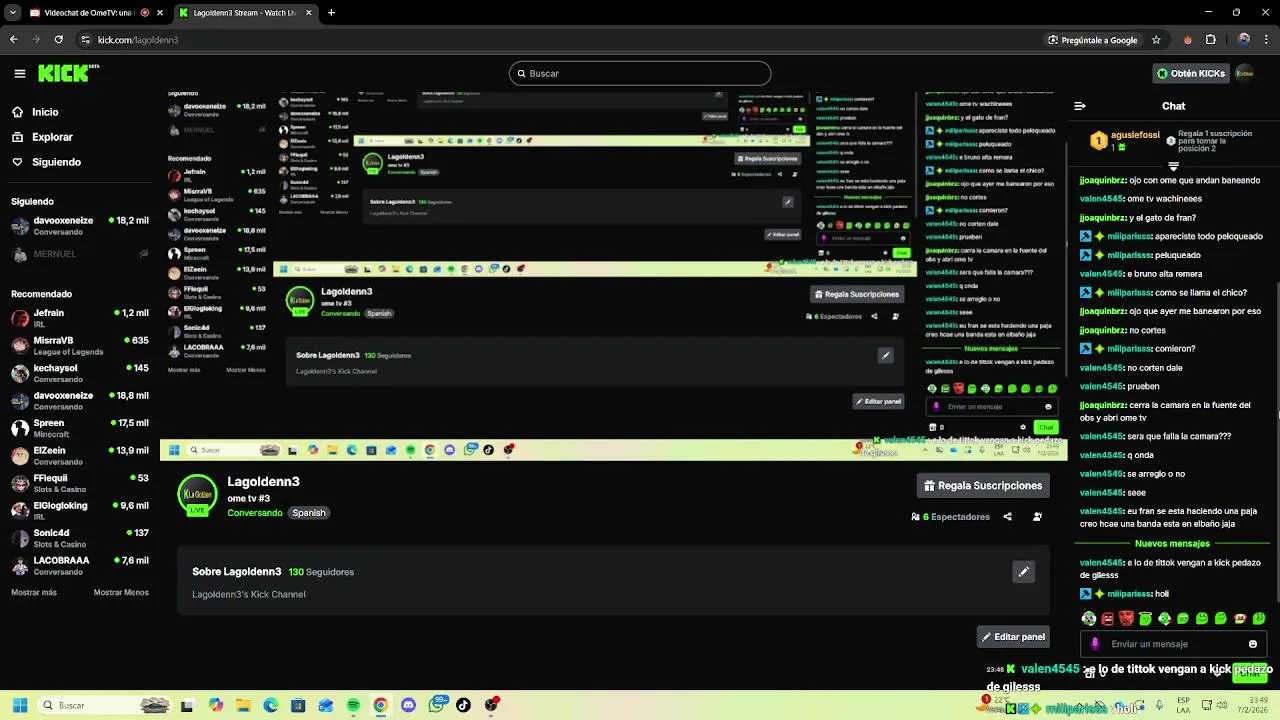Select the Lagoldenn3 Stream tab
The image size is (1280, 720).
[246, 13]
